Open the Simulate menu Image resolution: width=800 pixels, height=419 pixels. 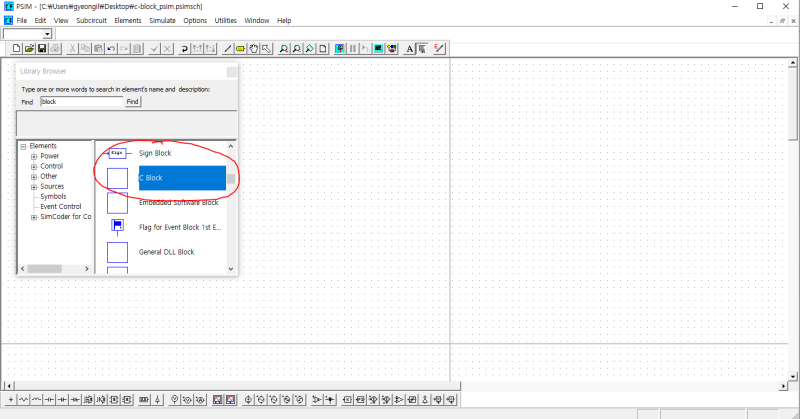pos(162,20)
